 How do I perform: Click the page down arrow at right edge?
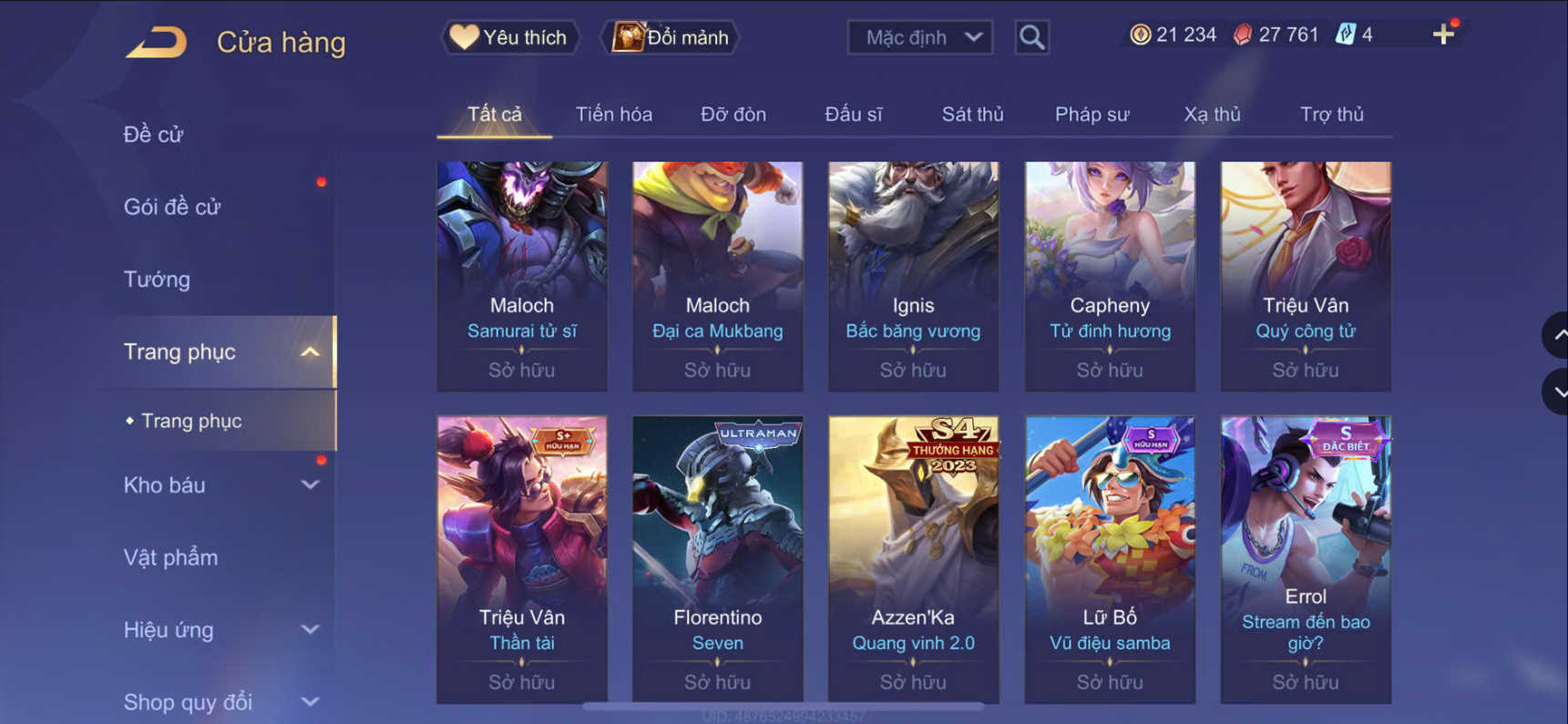(x=1556, y=392)
